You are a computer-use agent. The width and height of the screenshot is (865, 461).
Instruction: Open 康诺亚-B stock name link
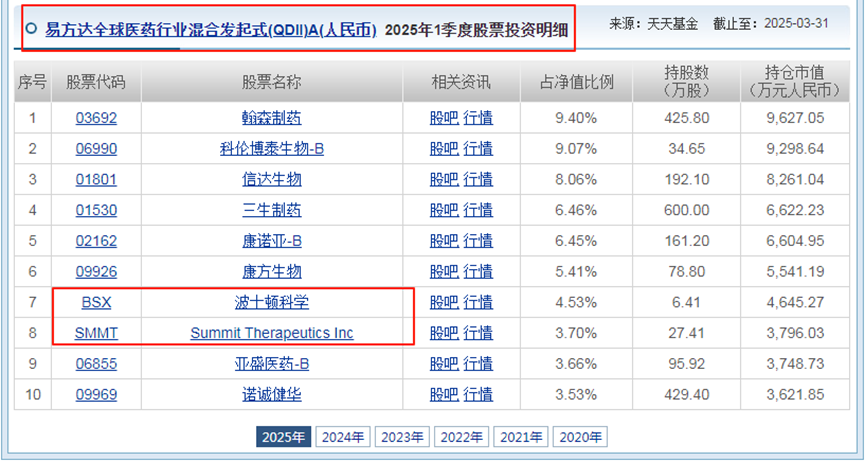[272, 241]
